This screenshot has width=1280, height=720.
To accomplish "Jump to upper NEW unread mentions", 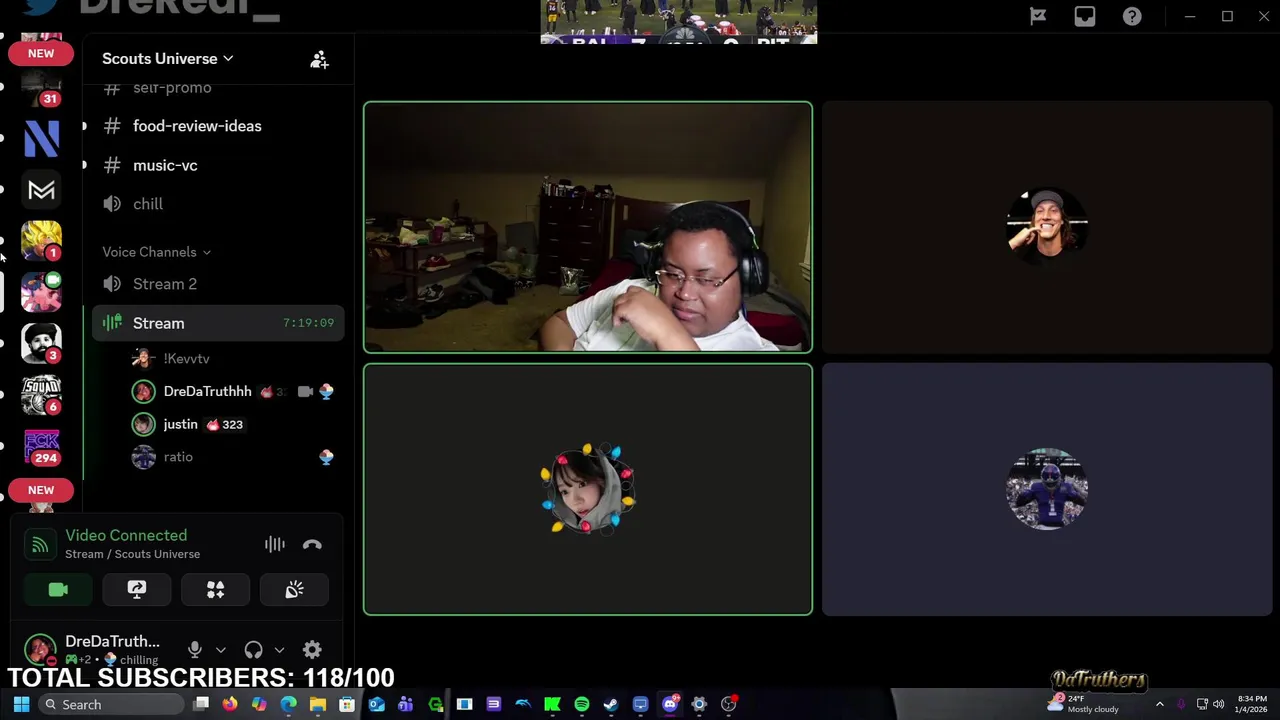I will click(x=41, y=53).
